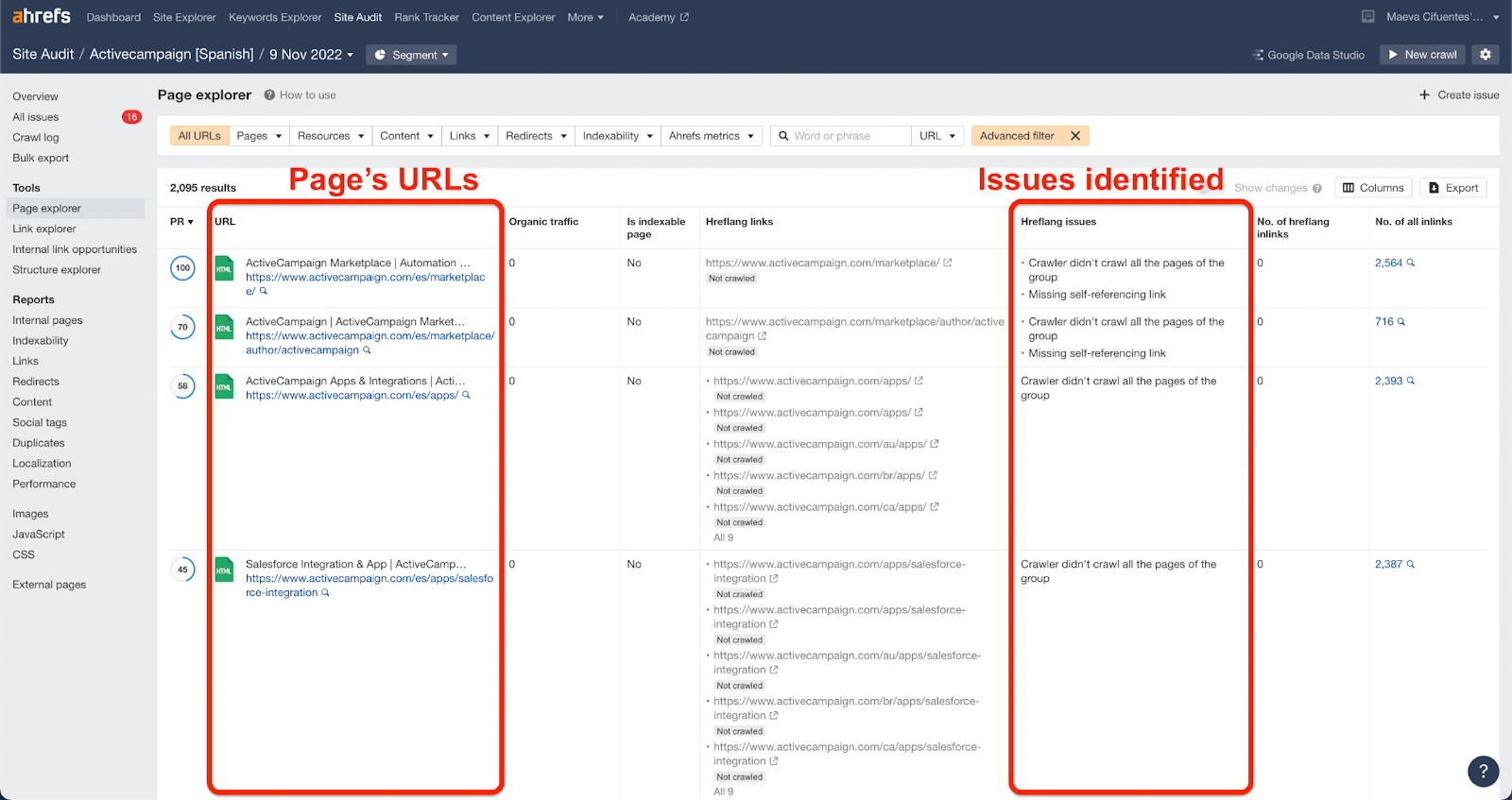
Task: Click the Ahrefs logo
Action: [x=41, y=16]
